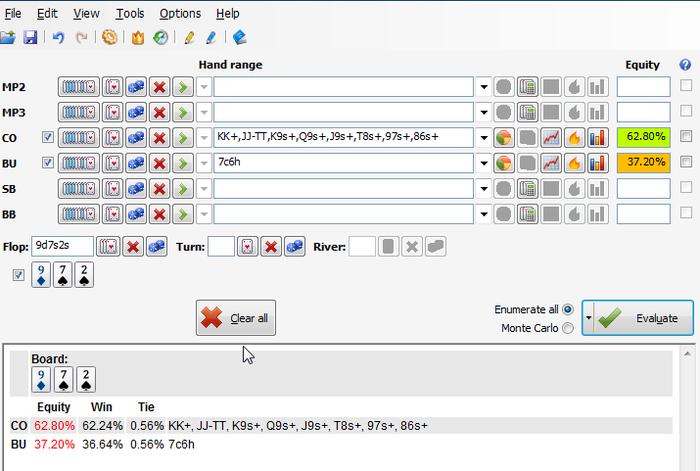This screenshot has width=700, height=471.
Task: Click the BU orange equity 37.20% box
Action: point(643,163)
